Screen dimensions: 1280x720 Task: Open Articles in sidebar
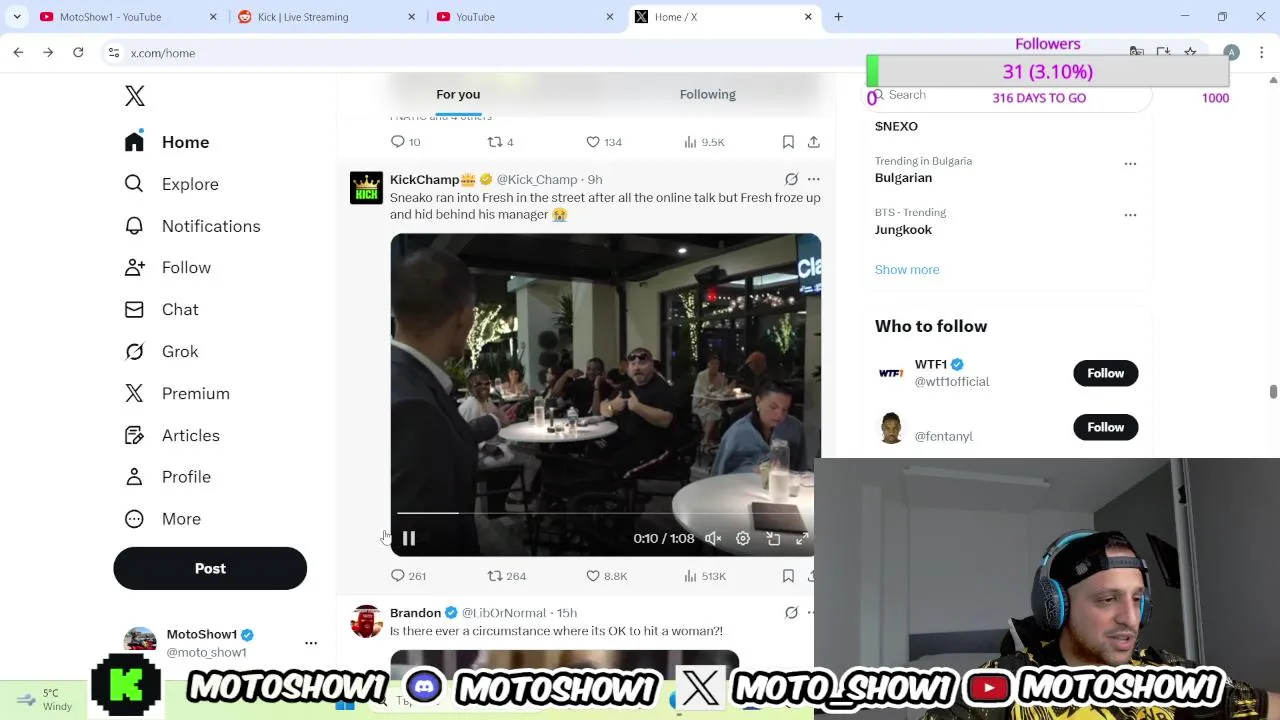[x=172, y=436]
